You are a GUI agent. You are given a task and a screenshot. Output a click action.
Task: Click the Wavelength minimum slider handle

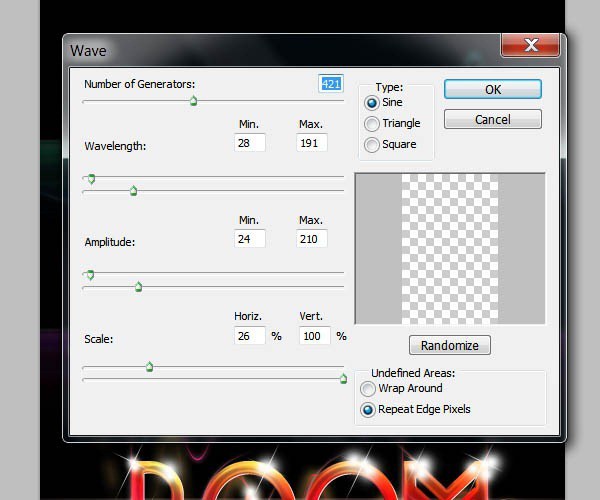coord(91,178)
